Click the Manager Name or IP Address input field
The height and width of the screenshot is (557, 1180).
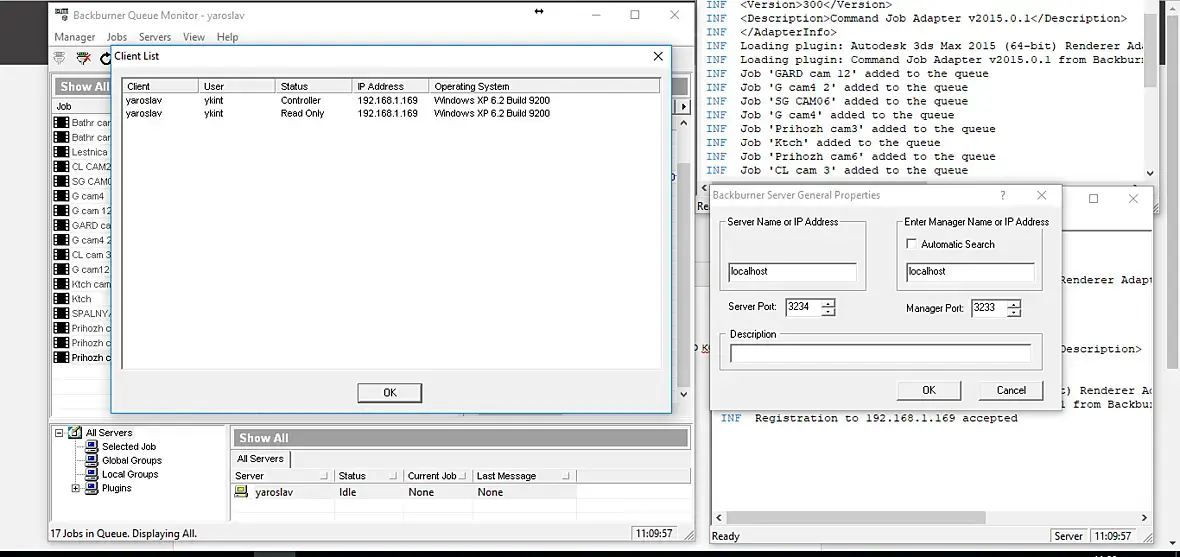pyautogui.click(x=970, y=272)
